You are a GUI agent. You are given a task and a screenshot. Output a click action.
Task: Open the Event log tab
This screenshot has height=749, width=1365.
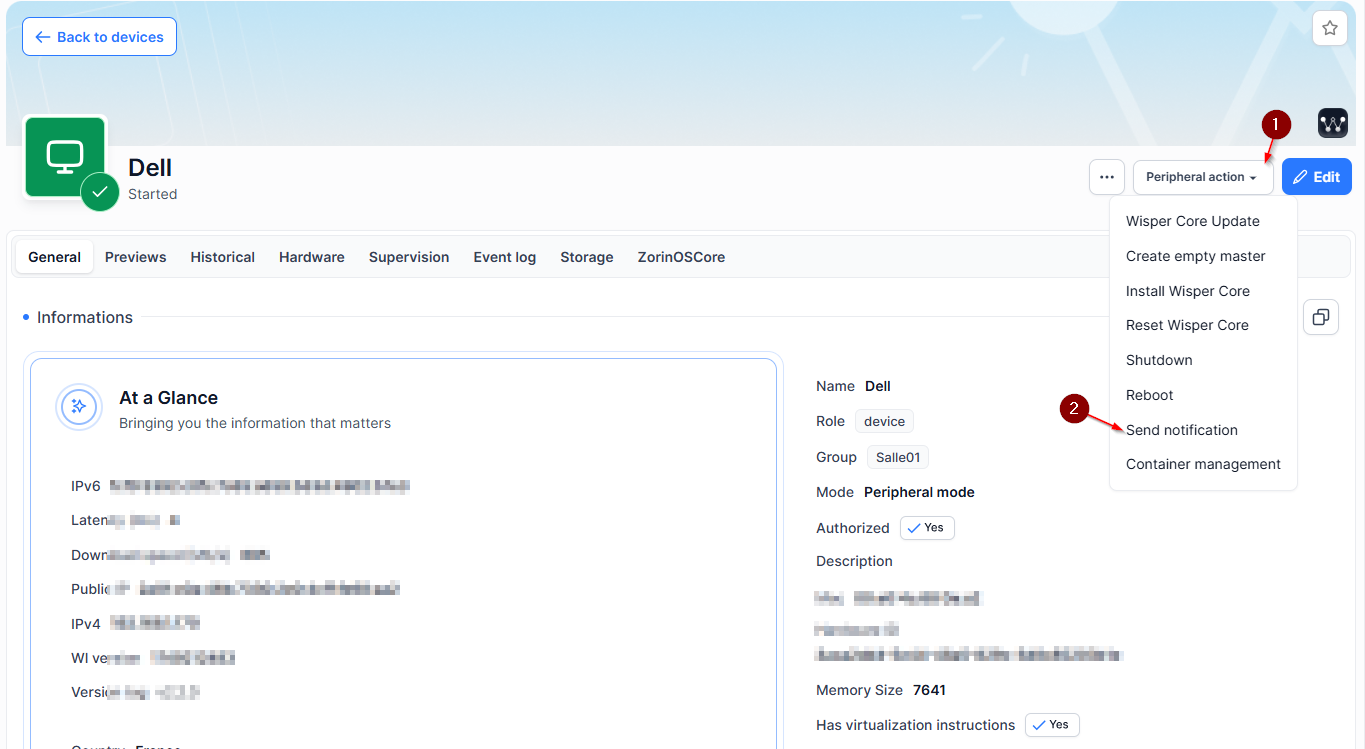pyautogui.click(x=504, y=257)
